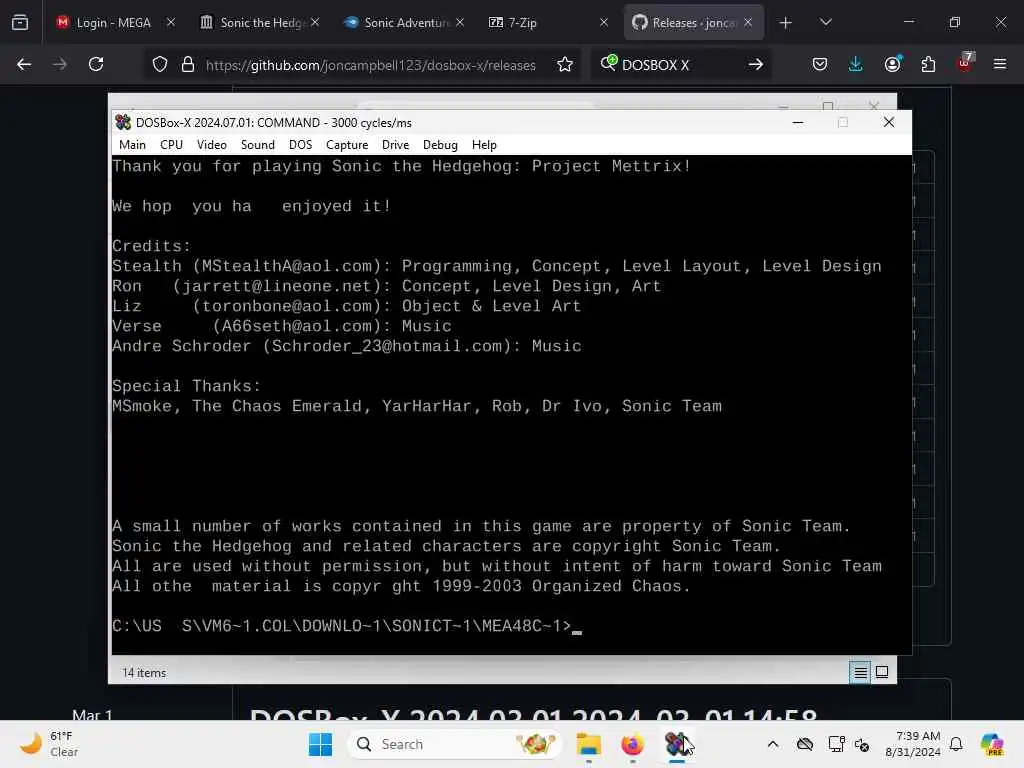Image resolution: width=1024 pixels, height=768 pixels.
Task: Switch to Sonic Adventure tab
Action: (x=404, y=23)
